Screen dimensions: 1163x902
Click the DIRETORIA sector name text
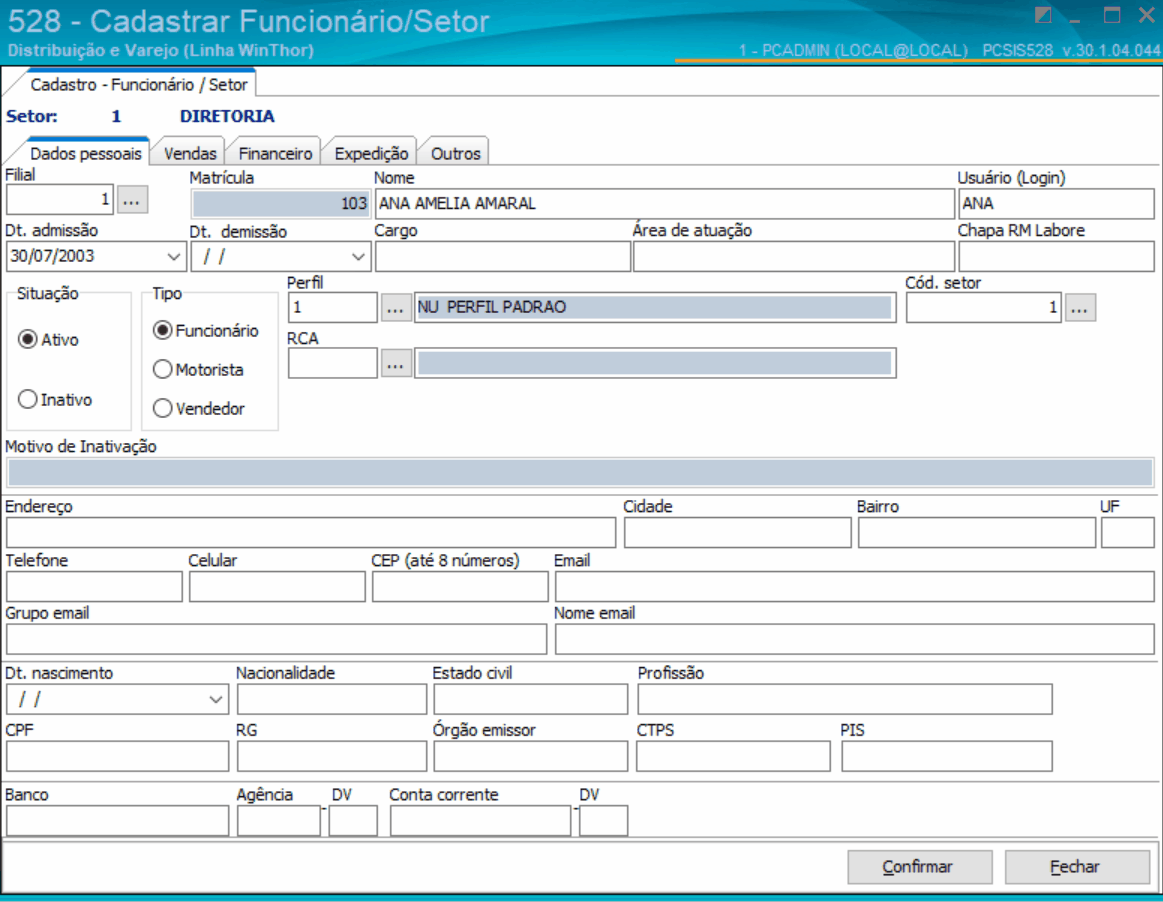[227, 116]
